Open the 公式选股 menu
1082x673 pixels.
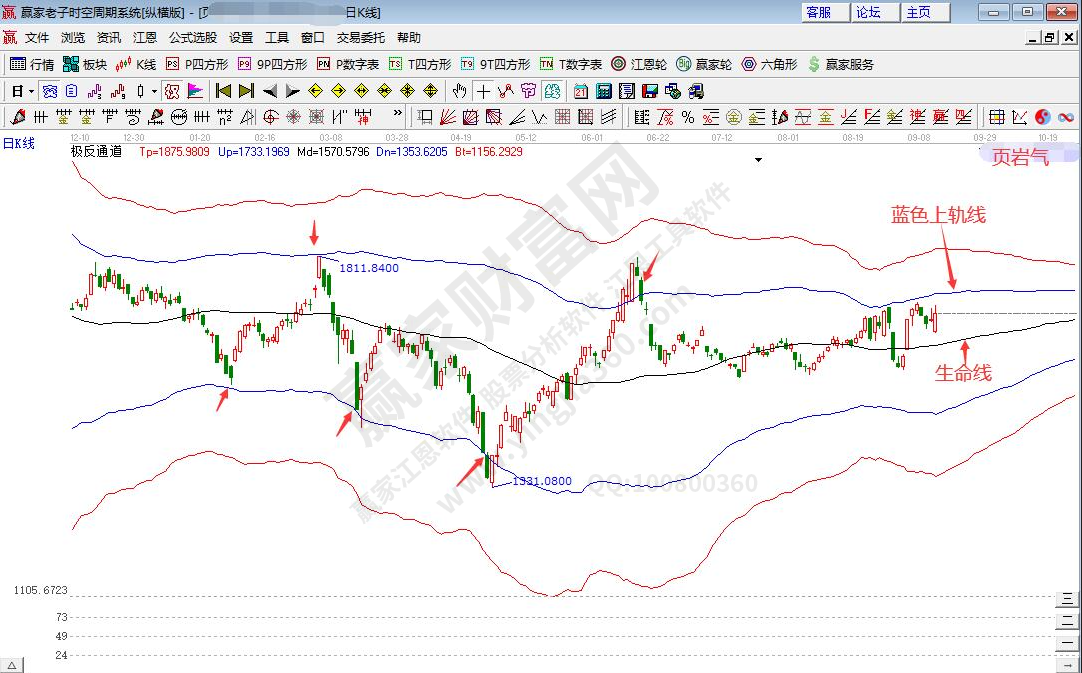coord(192,38)
